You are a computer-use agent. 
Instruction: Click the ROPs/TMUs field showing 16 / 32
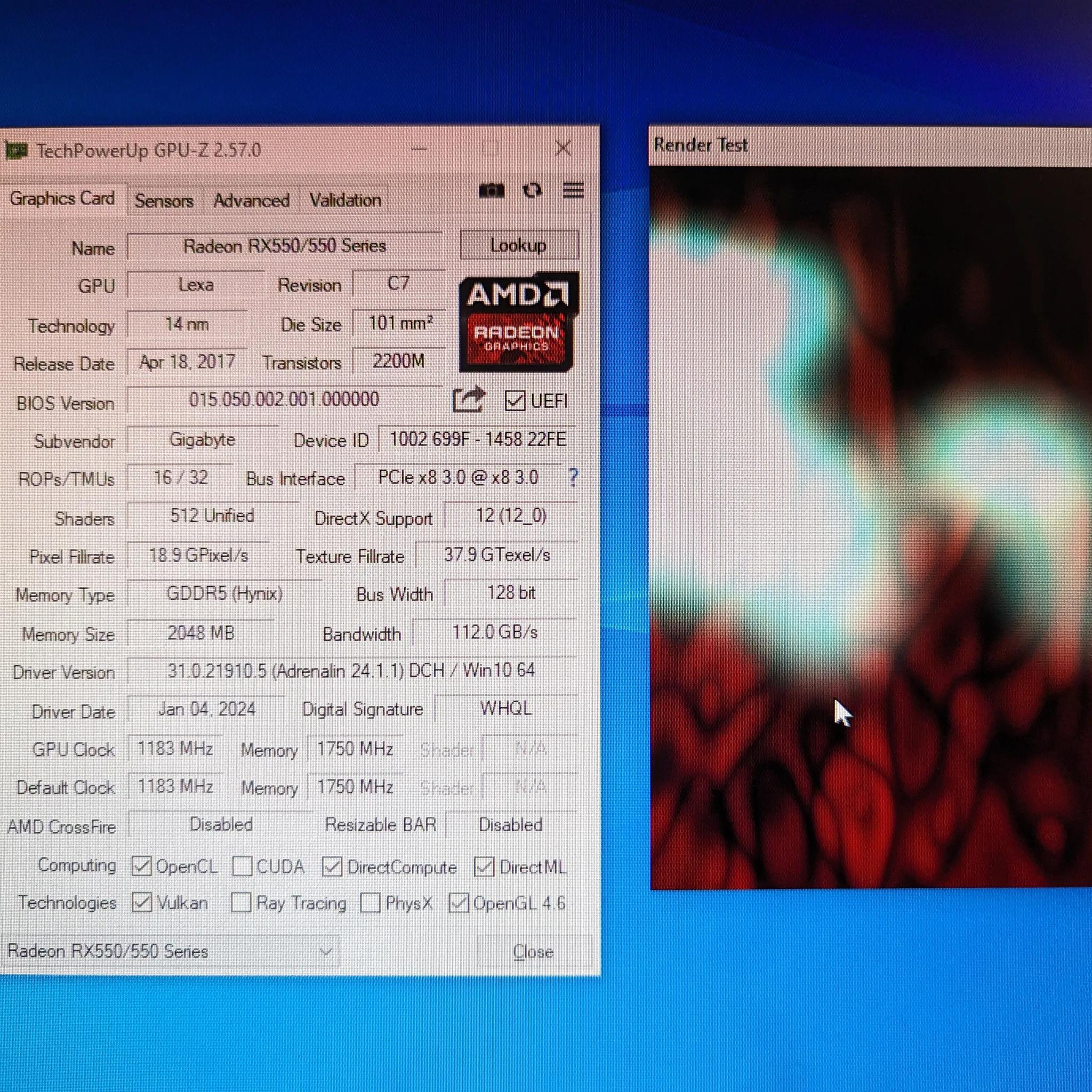[180, 478]
